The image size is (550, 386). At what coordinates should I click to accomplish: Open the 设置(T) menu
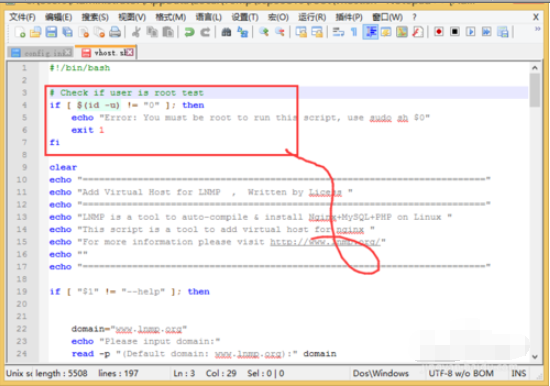point(245,17)
